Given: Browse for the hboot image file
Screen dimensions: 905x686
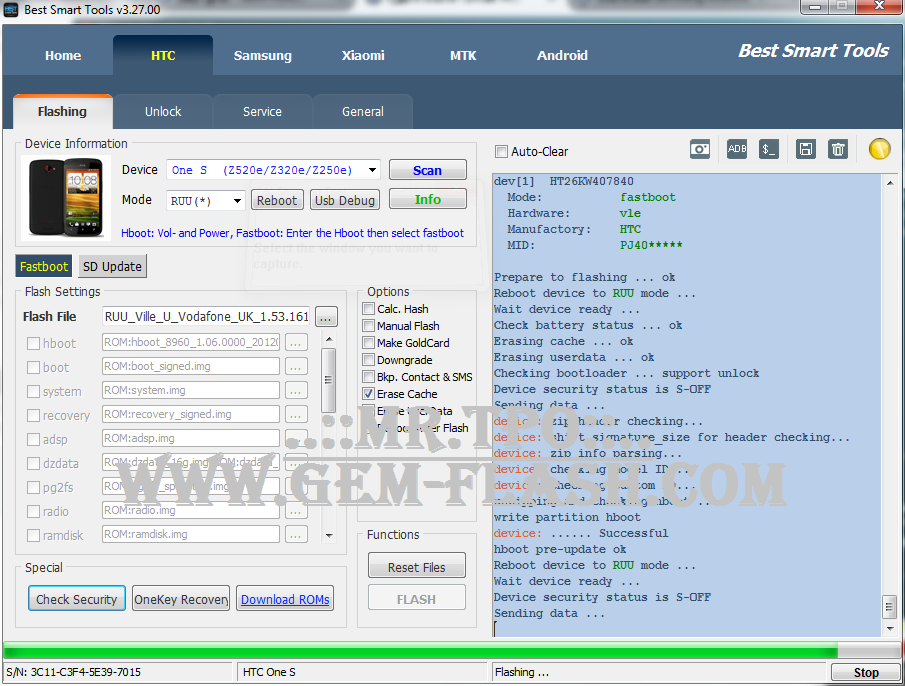Looking at the screenshot, I should [295, 343].
